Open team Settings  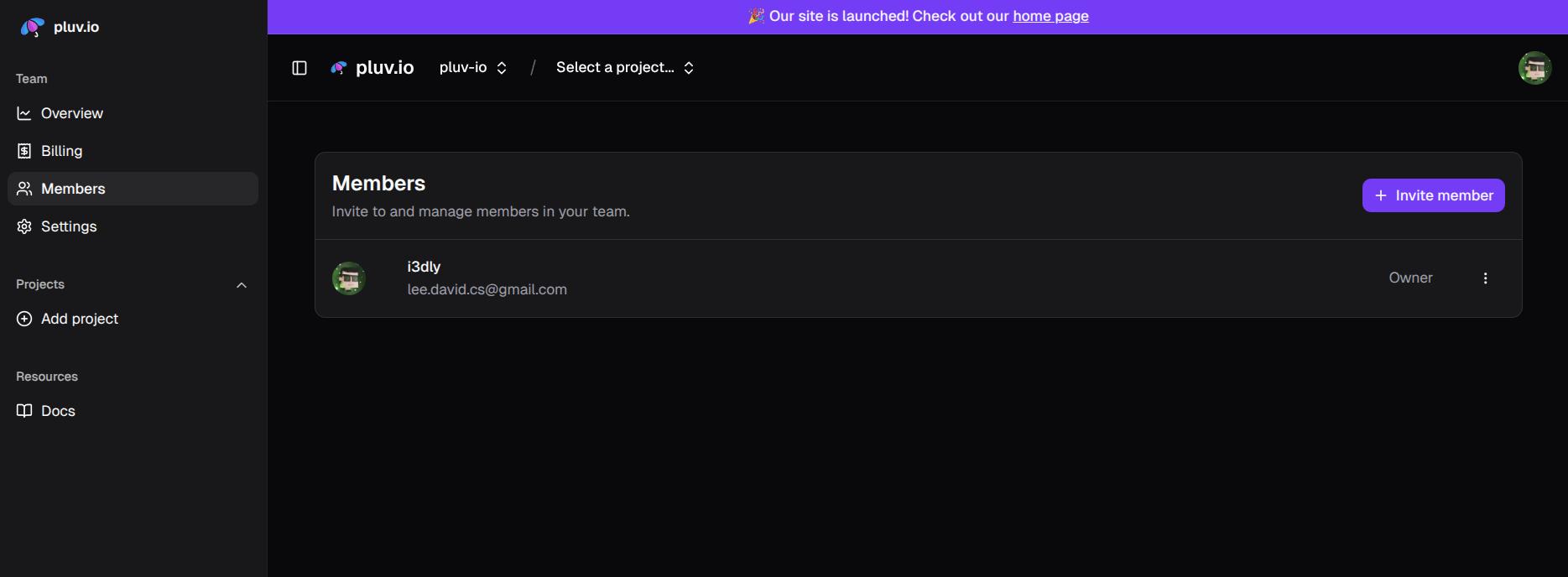point(133,226)
